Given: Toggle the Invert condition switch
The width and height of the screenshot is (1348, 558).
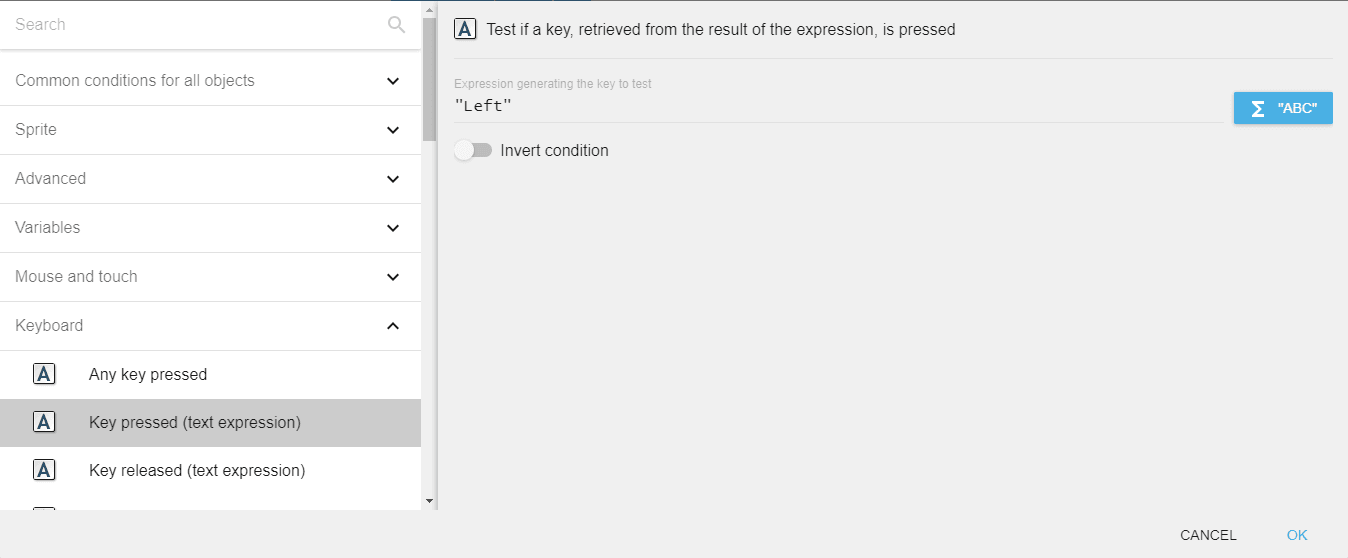Looking at the screenshot, I should [x=473, y=151].
